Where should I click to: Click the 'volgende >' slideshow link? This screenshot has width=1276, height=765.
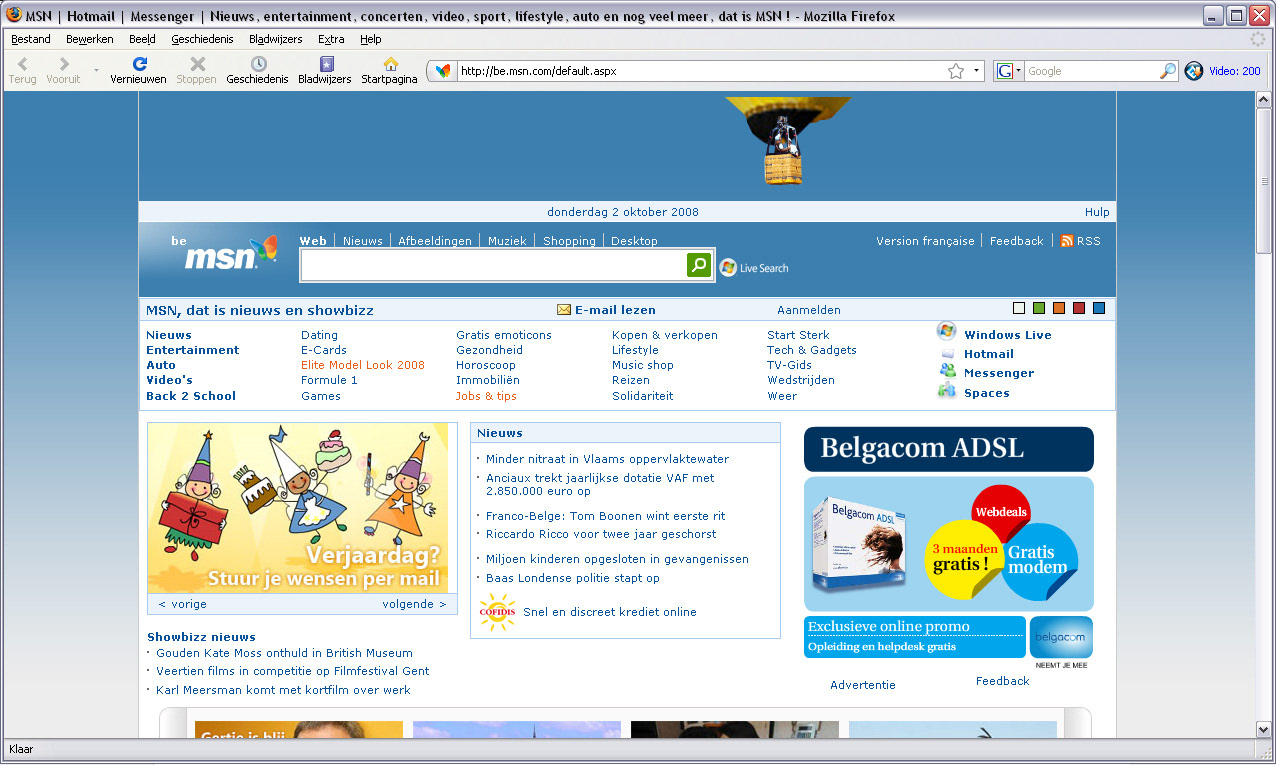(x=414, y=604)
